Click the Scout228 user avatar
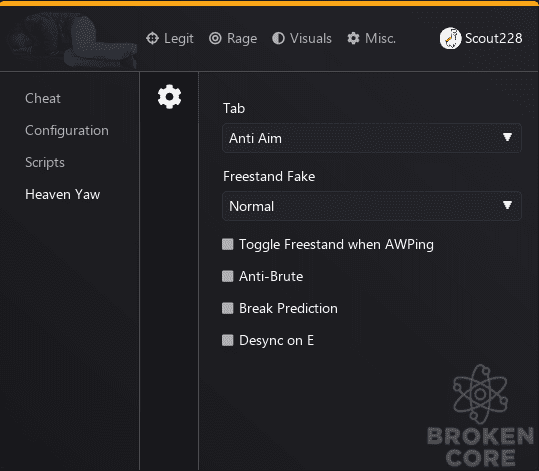This screenshot has width=539, height=471. point(450,38)
